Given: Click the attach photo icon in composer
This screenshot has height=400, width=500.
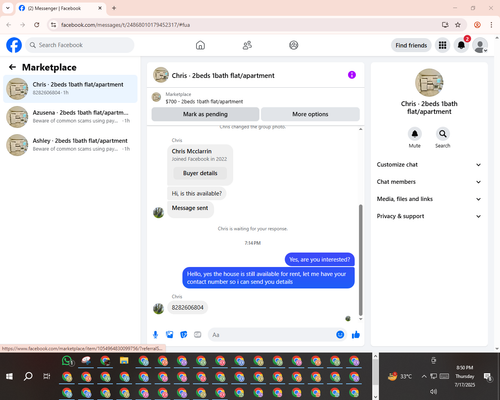Looking at the screenshot, I should tap(170, 335).
